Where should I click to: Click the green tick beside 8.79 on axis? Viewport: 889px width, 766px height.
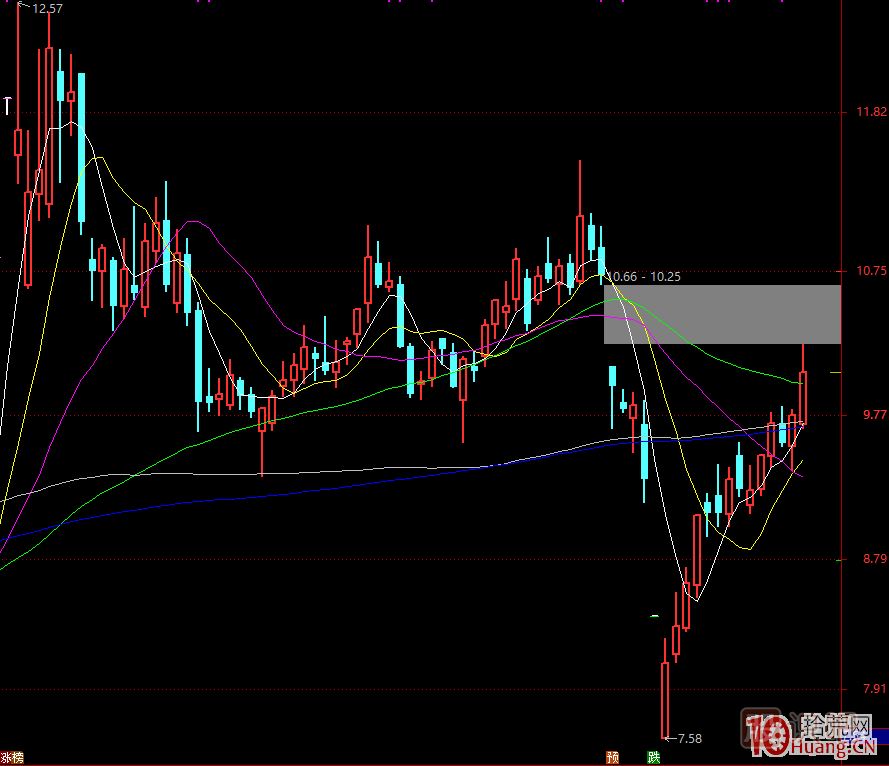click(838, 560)
